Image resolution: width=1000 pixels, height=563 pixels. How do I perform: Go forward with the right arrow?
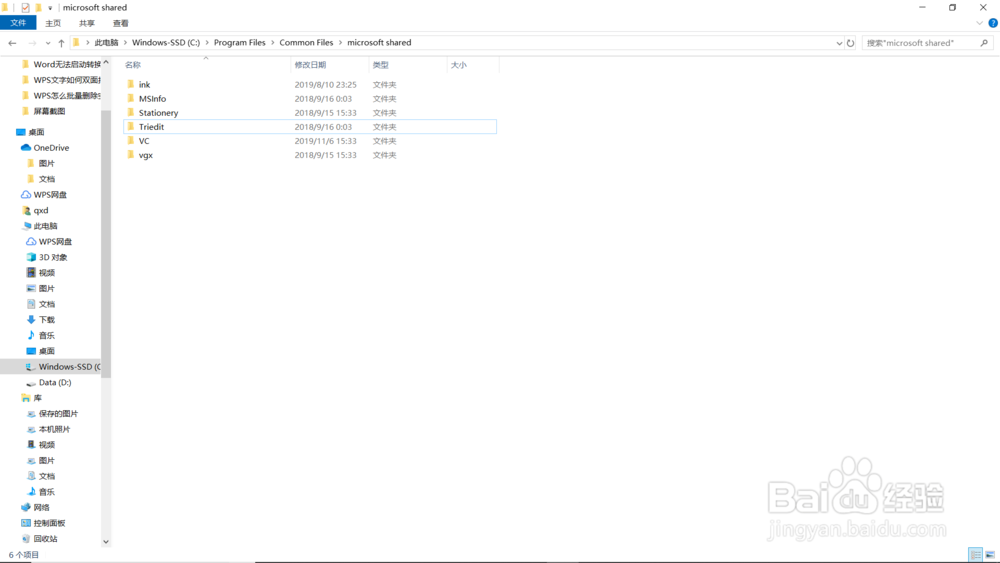(32, 43)
